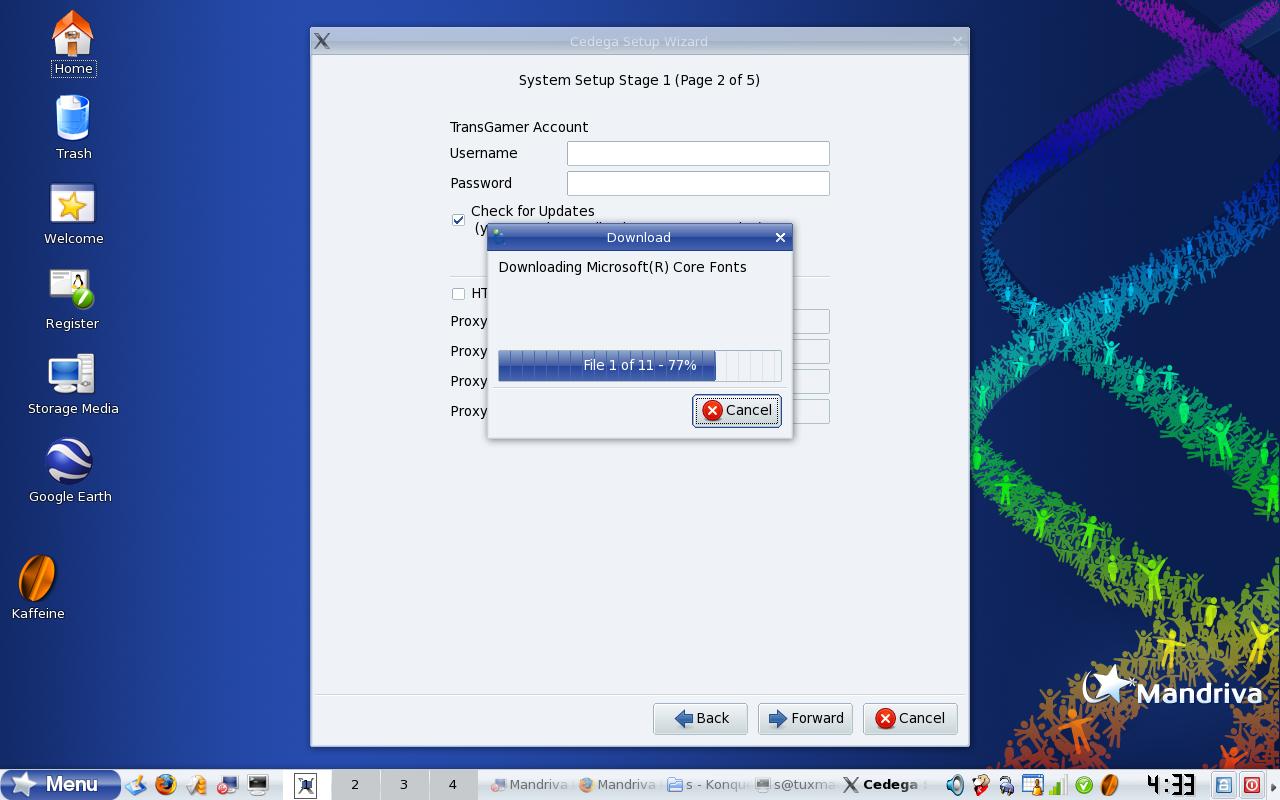The width and height of the screenshot is (1280, 800).
Task: Expand the panel hide arrow
Action: click(x=1273, y=785)
